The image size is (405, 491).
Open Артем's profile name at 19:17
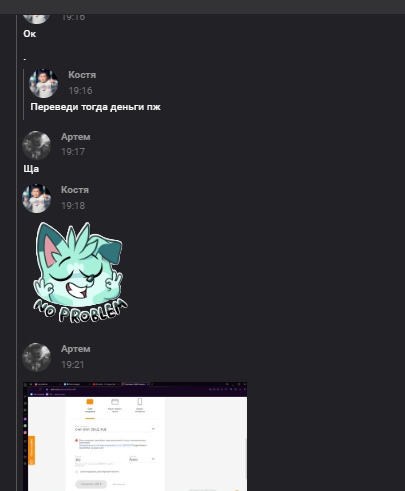pos(75,137)
